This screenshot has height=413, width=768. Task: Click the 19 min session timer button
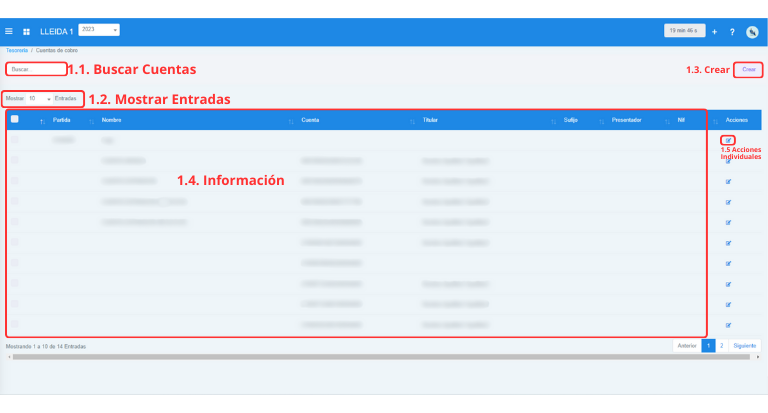point(684,31)
